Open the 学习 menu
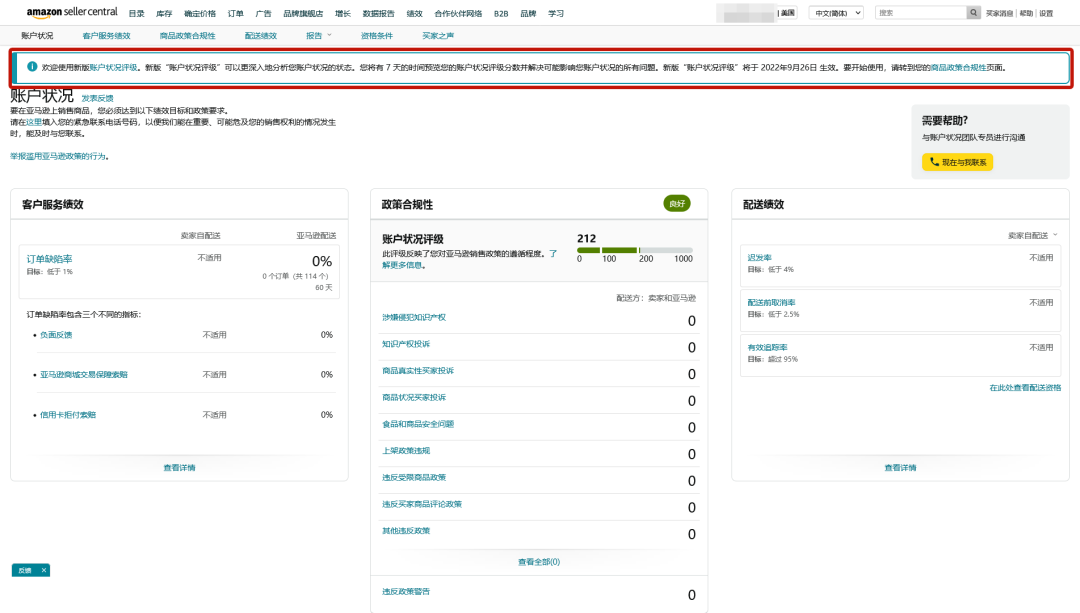Viewport: 1080px width, 613px height. tap(556, 14)
